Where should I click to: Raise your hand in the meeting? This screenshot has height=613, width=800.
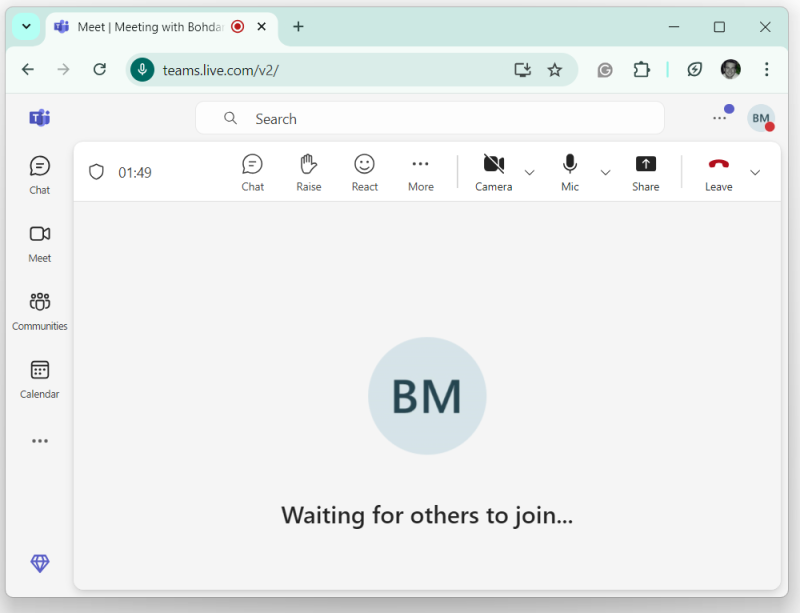coord(308,170)
